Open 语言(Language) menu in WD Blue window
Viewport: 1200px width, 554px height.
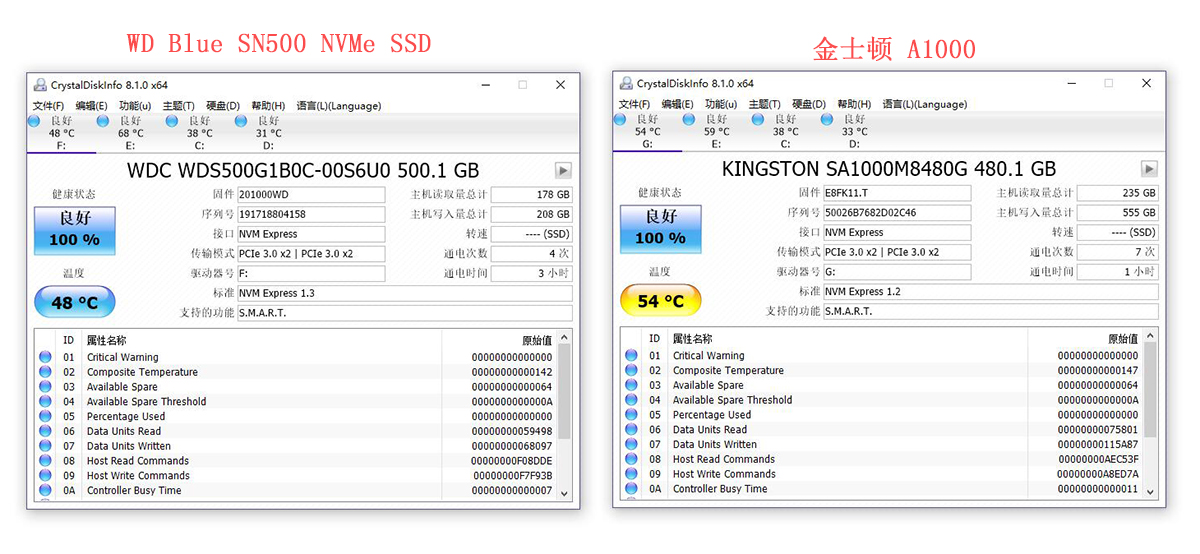338,106
